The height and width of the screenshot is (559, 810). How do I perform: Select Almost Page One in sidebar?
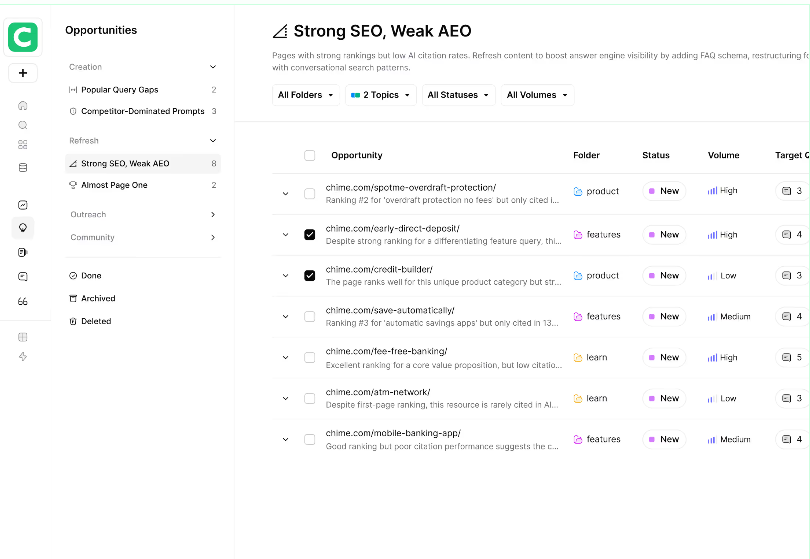tap(143, 185)
